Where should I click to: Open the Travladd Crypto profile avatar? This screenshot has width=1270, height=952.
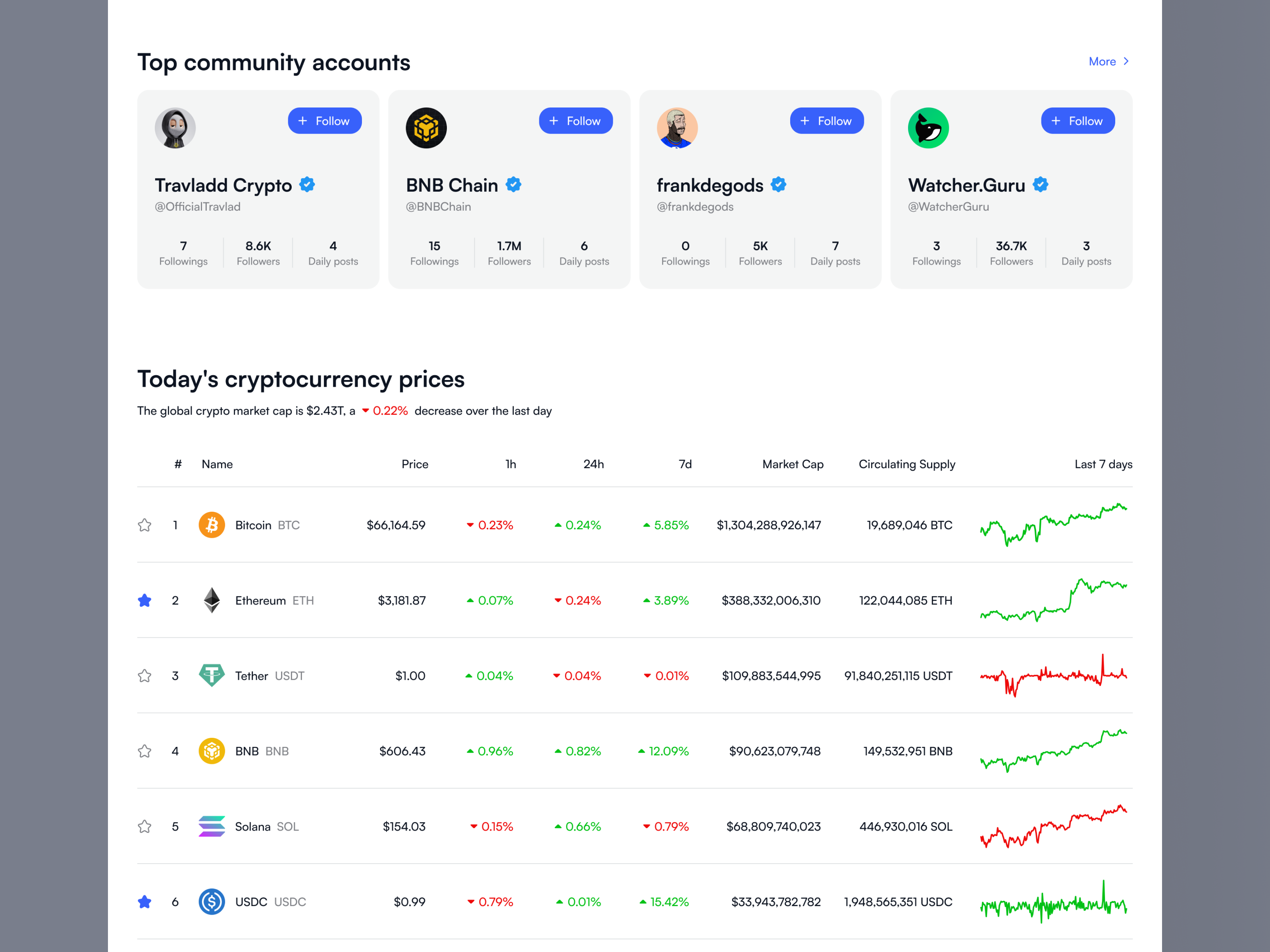point(176,128)
